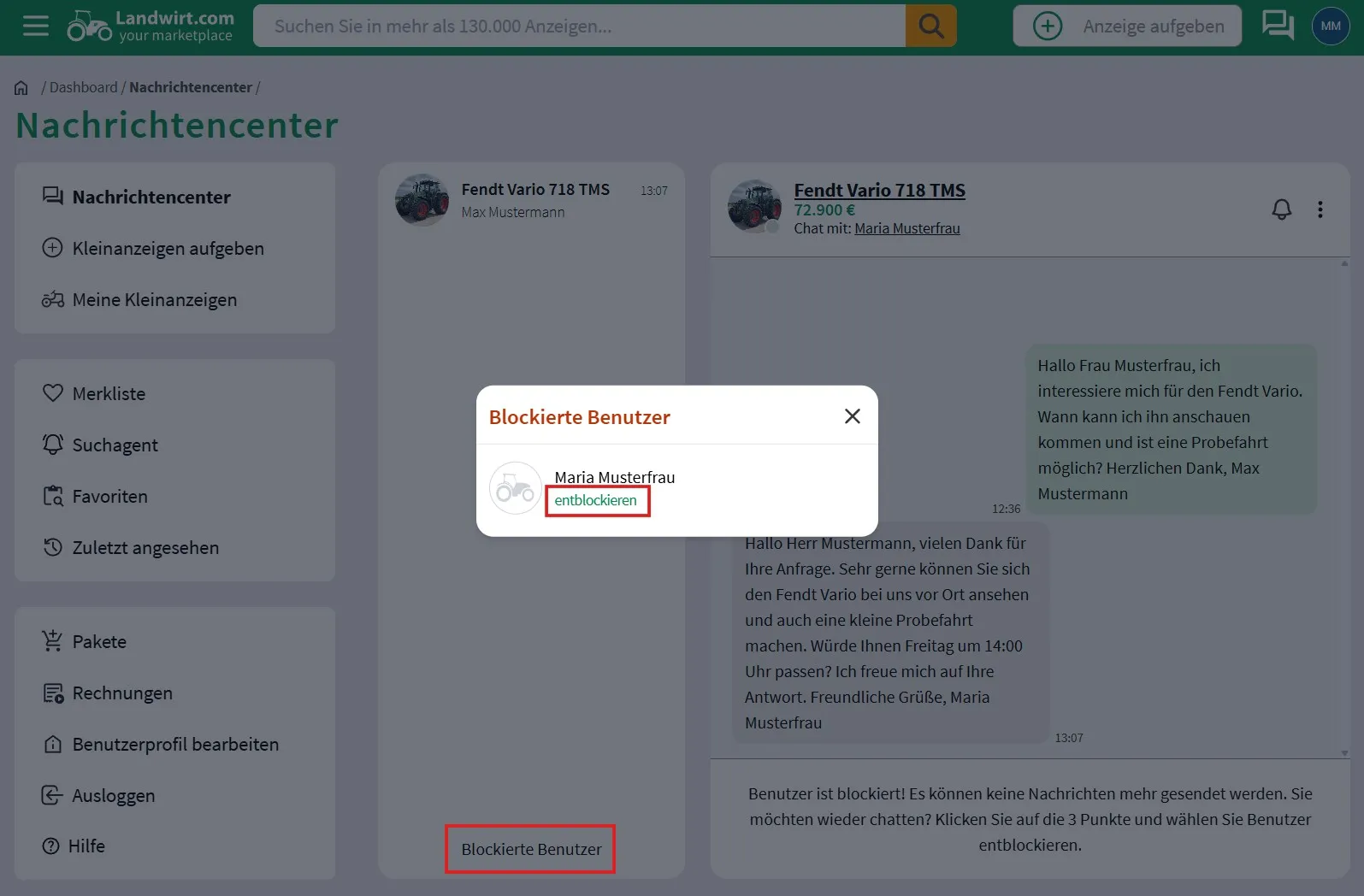Click the Hilfe question mark icon
Image resolution: width=1364 pixels, height=896 pixels.
point(51,846)
